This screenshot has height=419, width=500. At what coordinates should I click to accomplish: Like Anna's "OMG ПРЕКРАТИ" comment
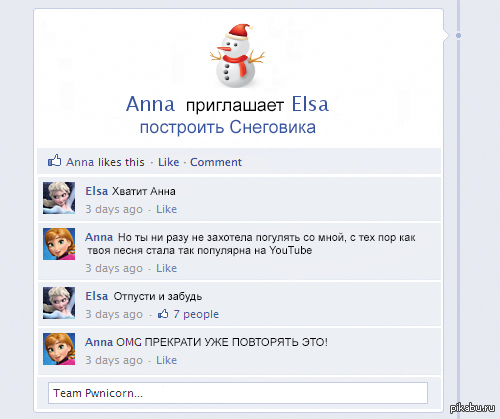pyautogui.click(x=166, y=360)
